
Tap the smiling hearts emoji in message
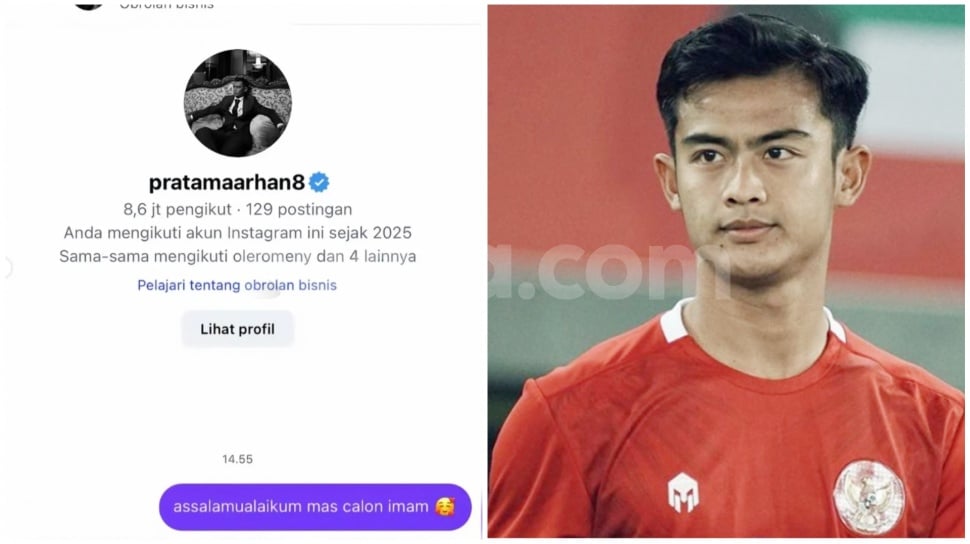(445, 507)
